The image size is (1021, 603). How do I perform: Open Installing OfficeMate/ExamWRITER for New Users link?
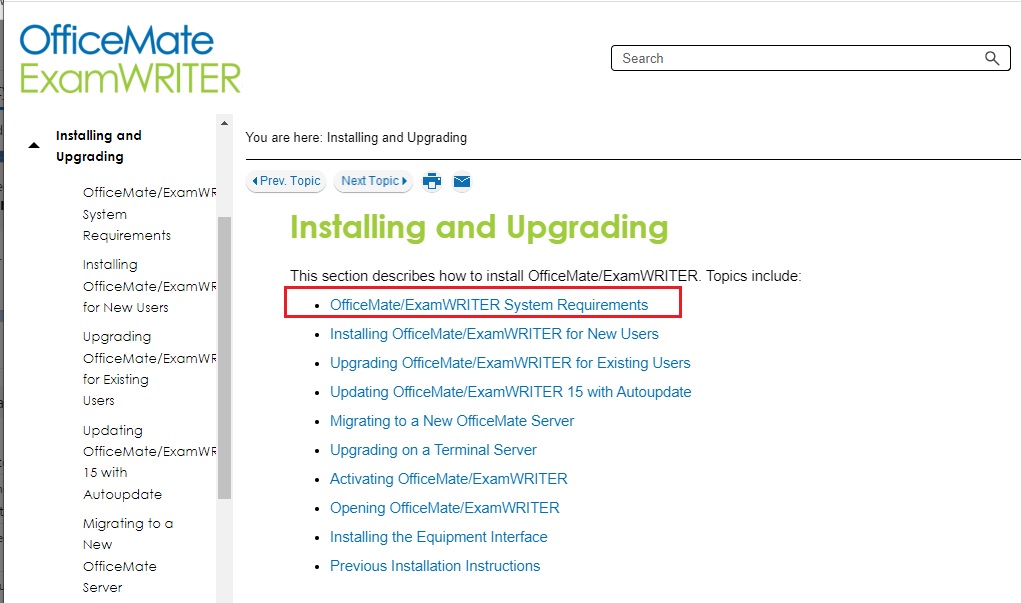tap(494, 333)
